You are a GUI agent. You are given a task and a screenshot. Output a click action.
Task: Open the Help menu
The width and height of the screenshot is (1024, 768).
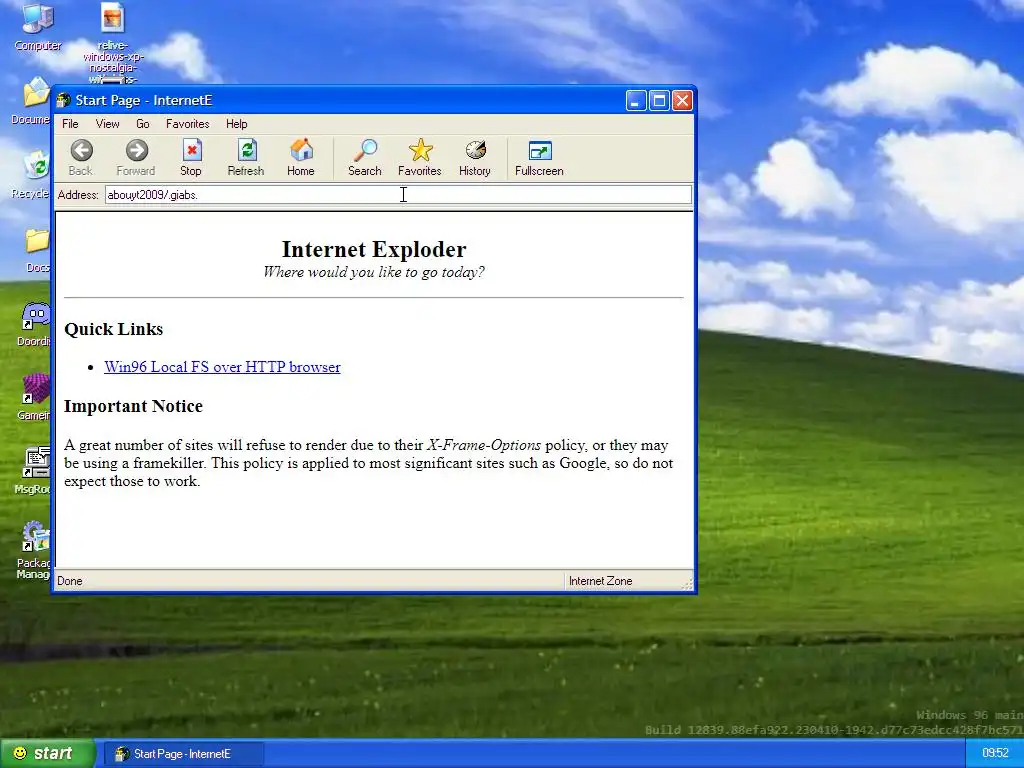coord(236,123)
